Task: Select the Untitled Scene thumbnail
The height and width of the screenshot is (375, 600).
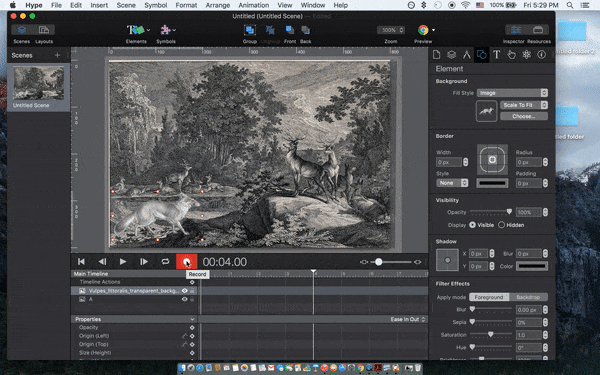Action: point(38,83)
